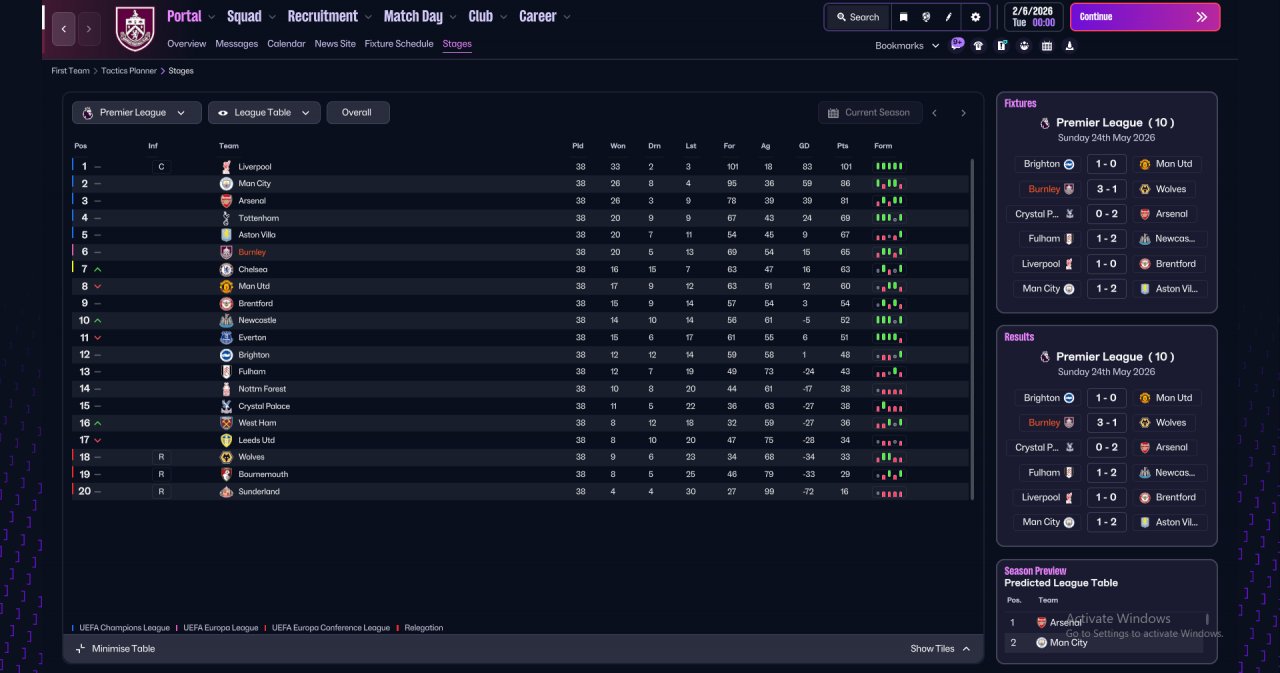Expand the Portal menu chevron

point(212,17)
